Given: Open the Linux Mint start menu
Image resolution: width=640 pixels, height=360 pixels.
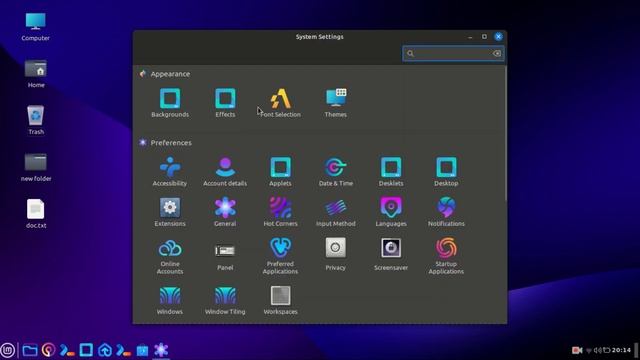Looking at the screenshot, I should click(8, 350).
